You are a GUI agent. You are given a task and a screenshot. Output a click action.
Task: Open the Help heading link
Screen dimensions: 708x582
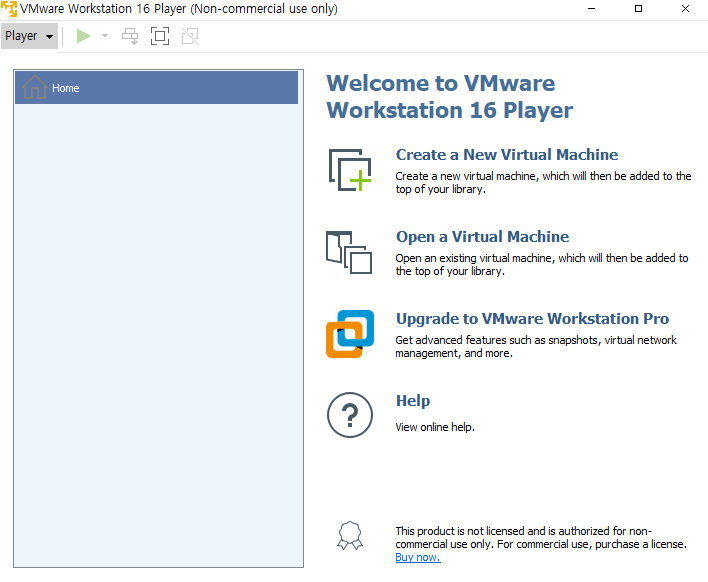pyautogui.click(x=413, y=400)
